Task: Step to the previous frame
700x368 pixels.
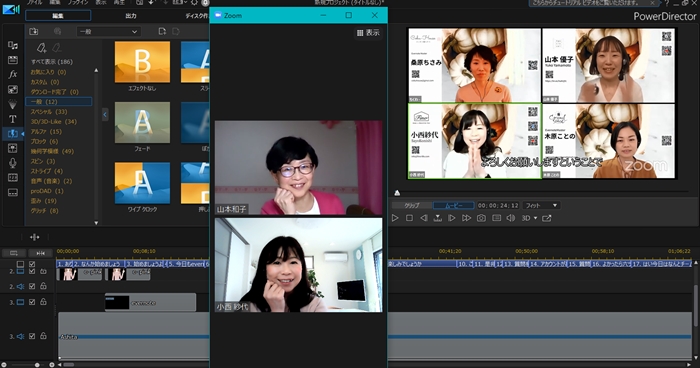Action: [424, 218]
